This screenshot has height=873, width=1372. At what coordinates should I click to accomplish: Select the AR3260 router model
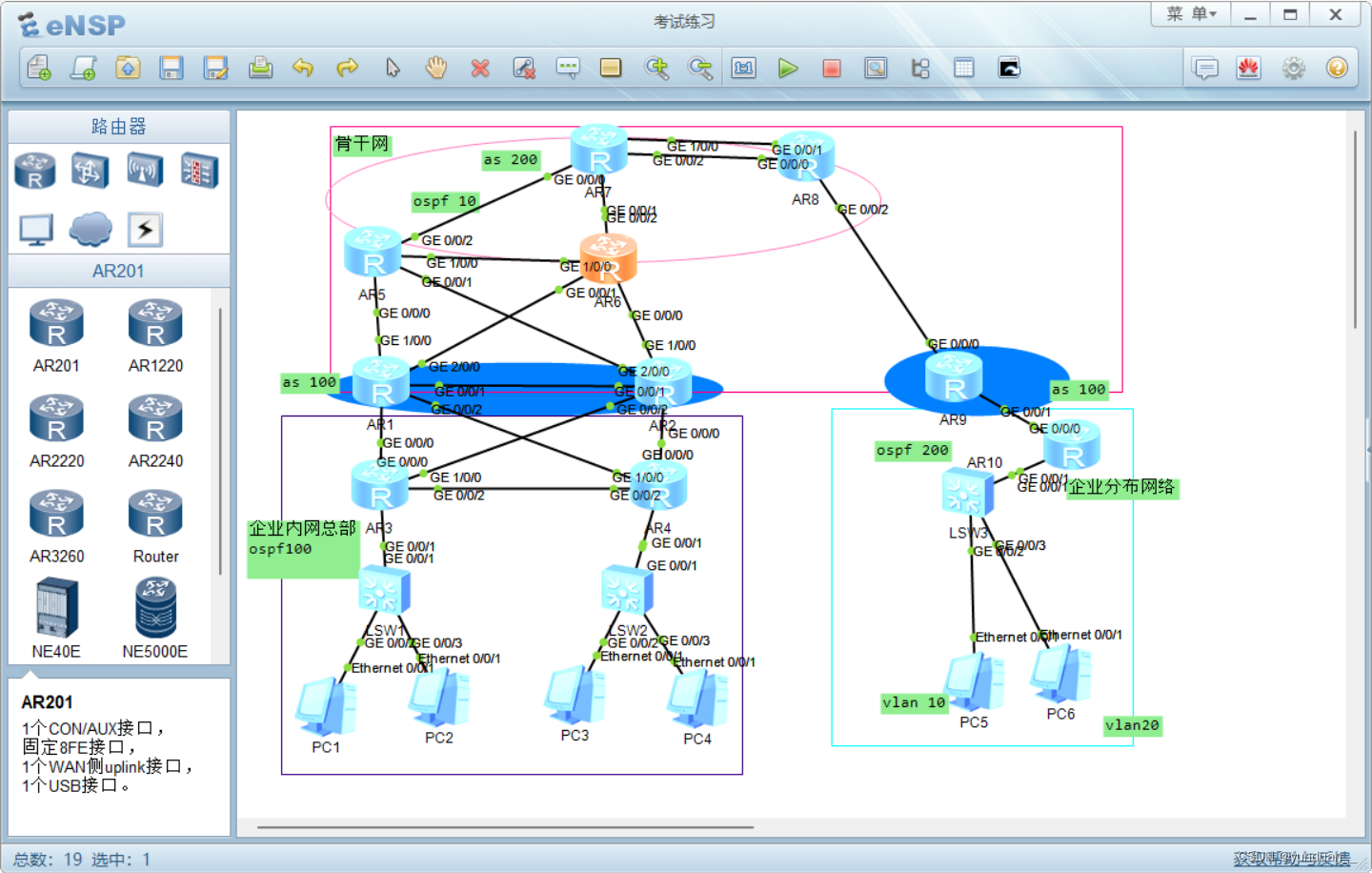(x=56, y=512)
